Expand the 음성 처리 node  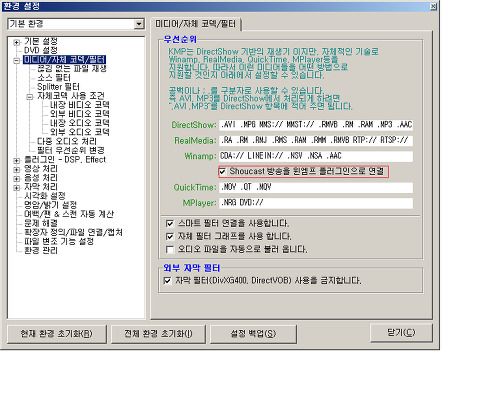pos(16,179)
